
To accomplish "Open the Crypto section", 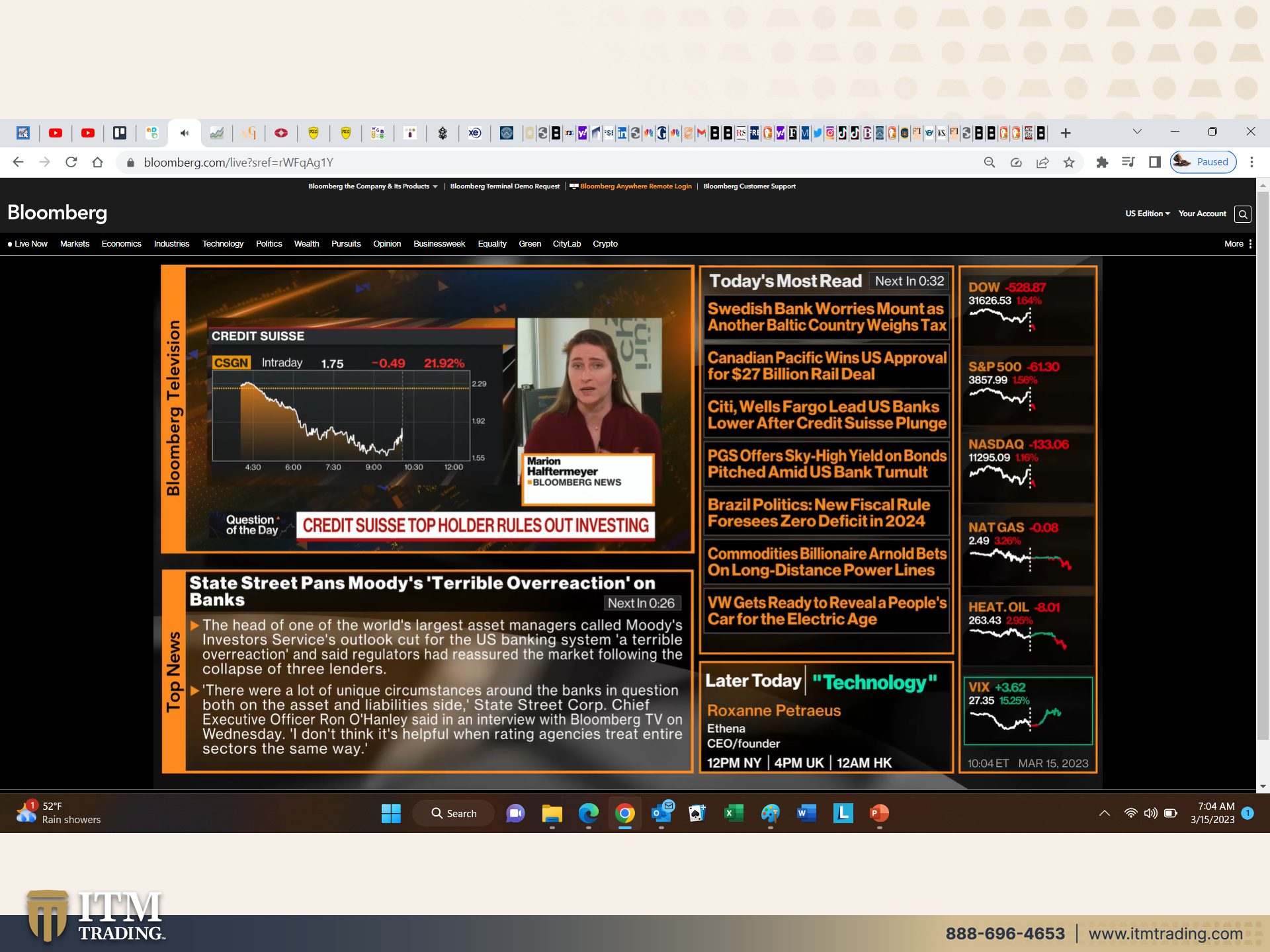I will tap(605, 244).
